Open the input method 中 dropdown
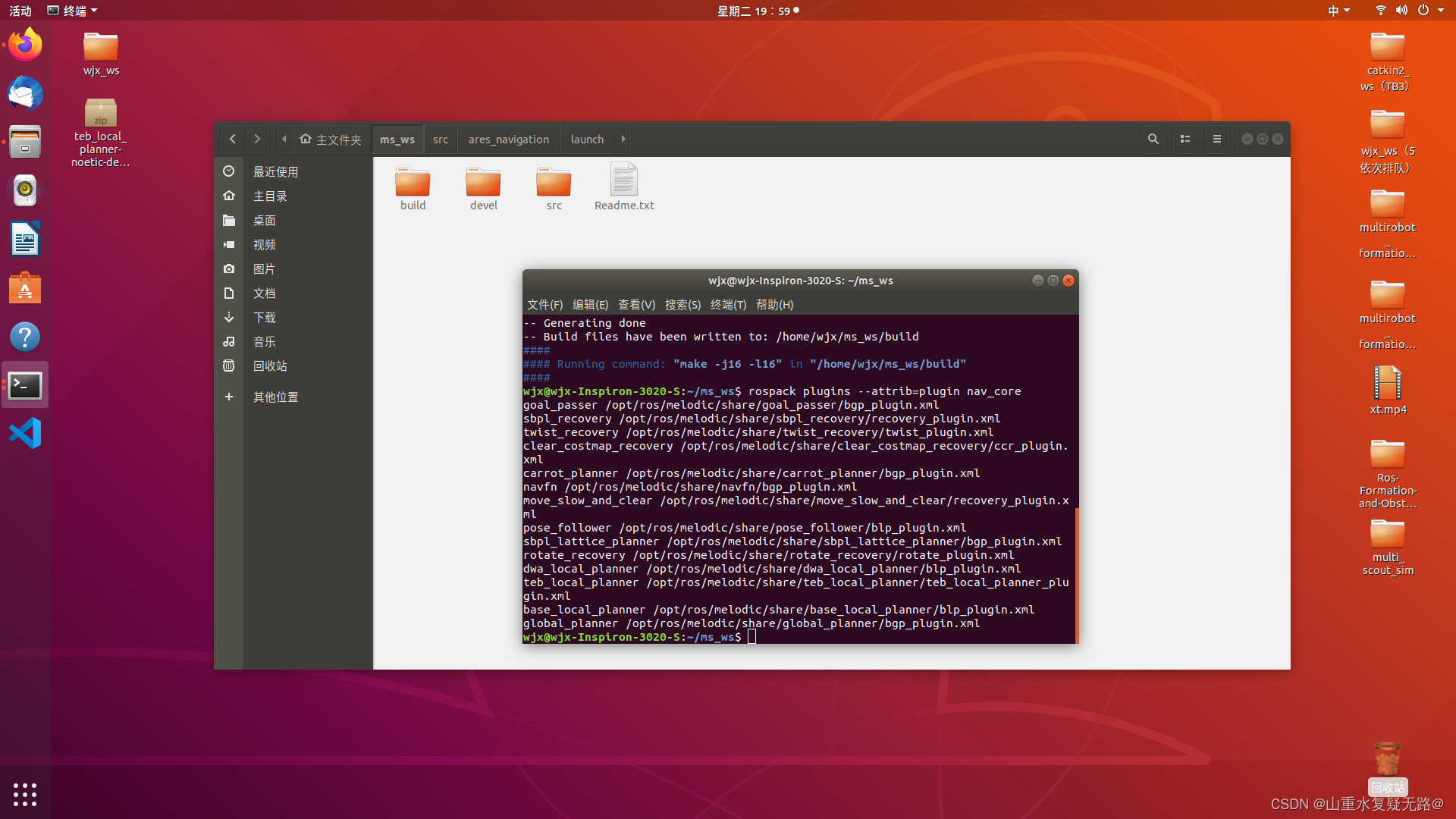This screenshot has width=1456, height=819. click(1338, 11)
